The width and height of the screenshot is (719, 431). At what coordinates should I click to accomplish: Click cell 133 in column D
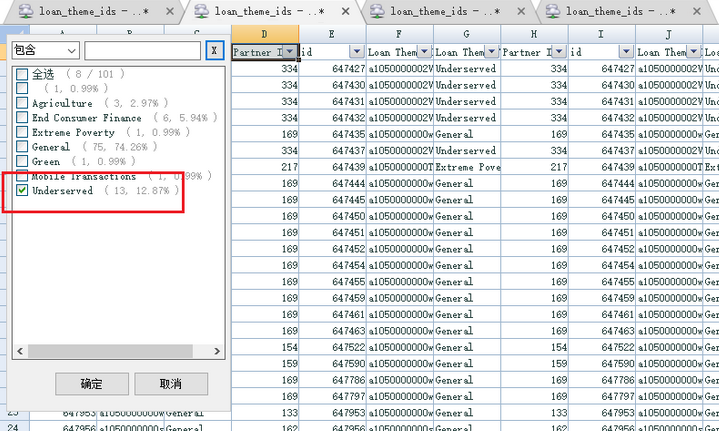[265, 413]
